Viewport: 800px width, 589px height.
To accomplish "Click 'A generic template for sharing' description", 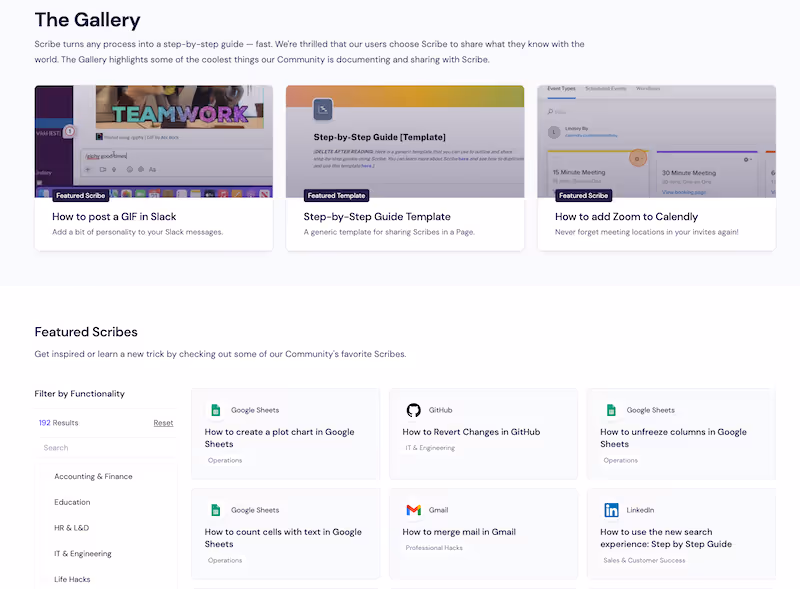I will 389,232.
